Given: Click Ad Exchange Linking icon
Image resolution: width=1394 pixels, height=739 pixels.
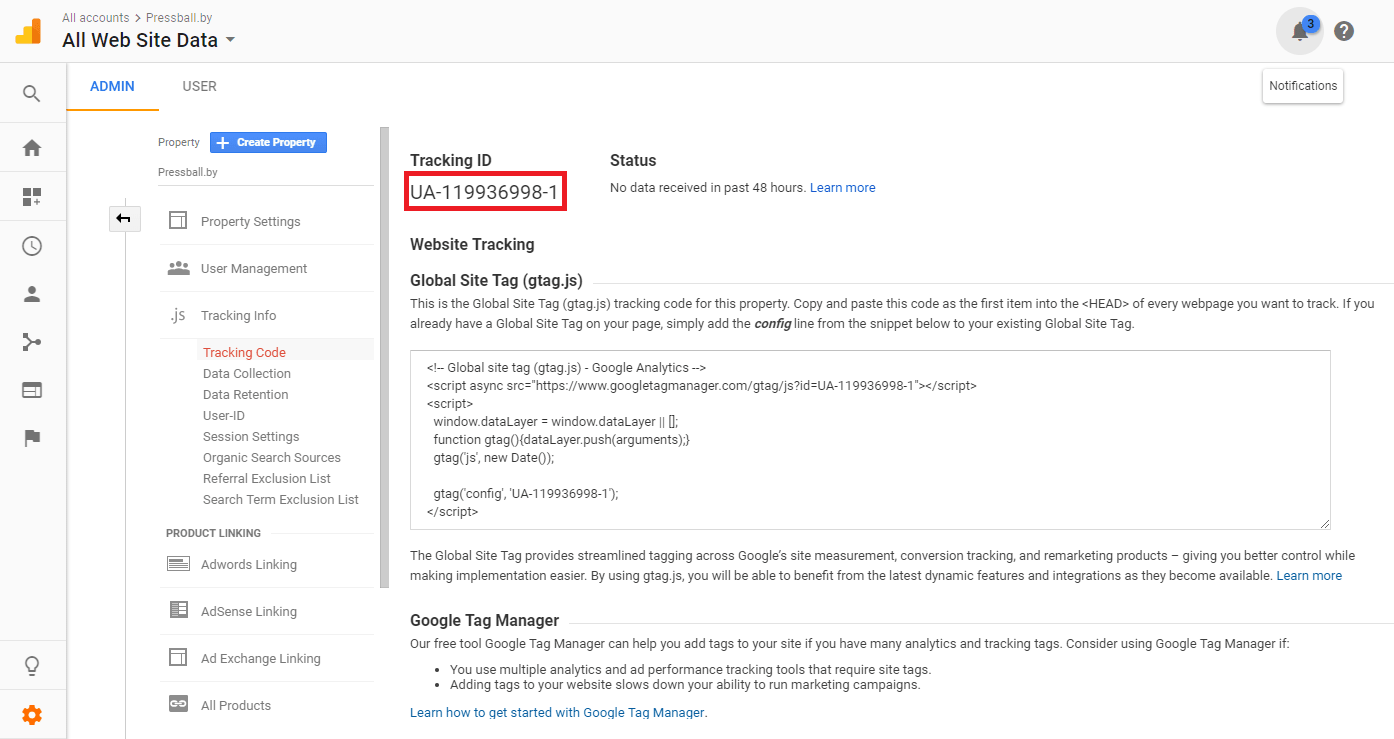Looking at the screenshot, I should (x=178, y=658).
